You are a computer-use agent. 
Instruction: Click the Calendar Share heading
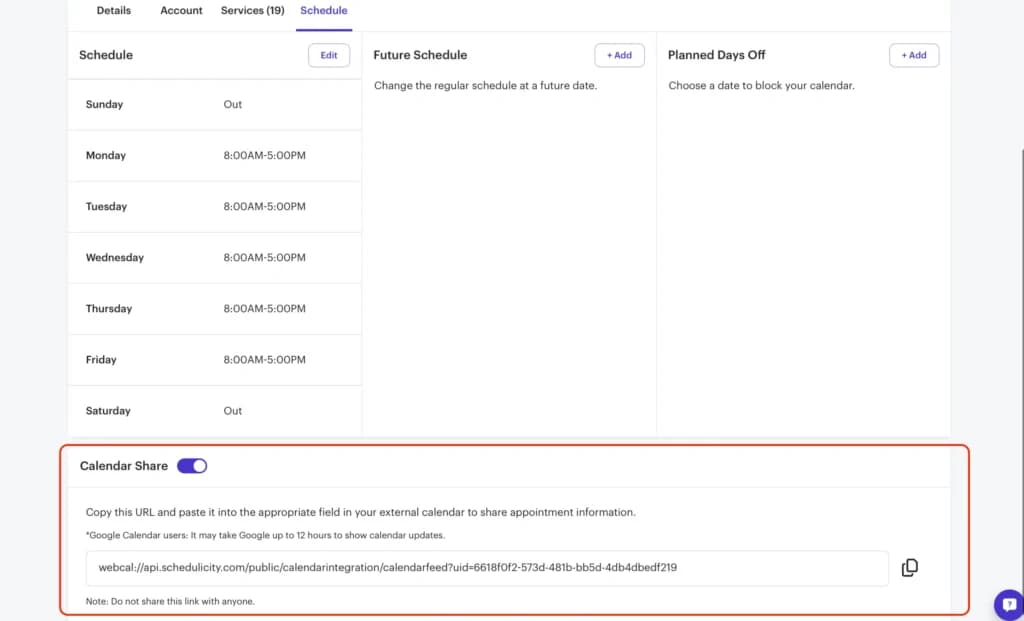[x=123, y=466]
